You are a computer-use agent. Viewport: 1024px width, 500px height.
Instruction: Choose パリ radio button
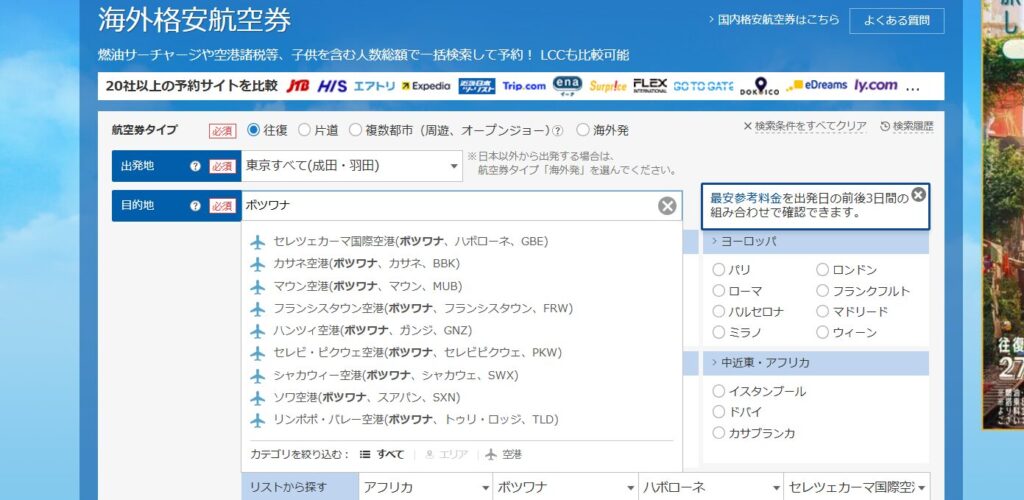[718, 270]
